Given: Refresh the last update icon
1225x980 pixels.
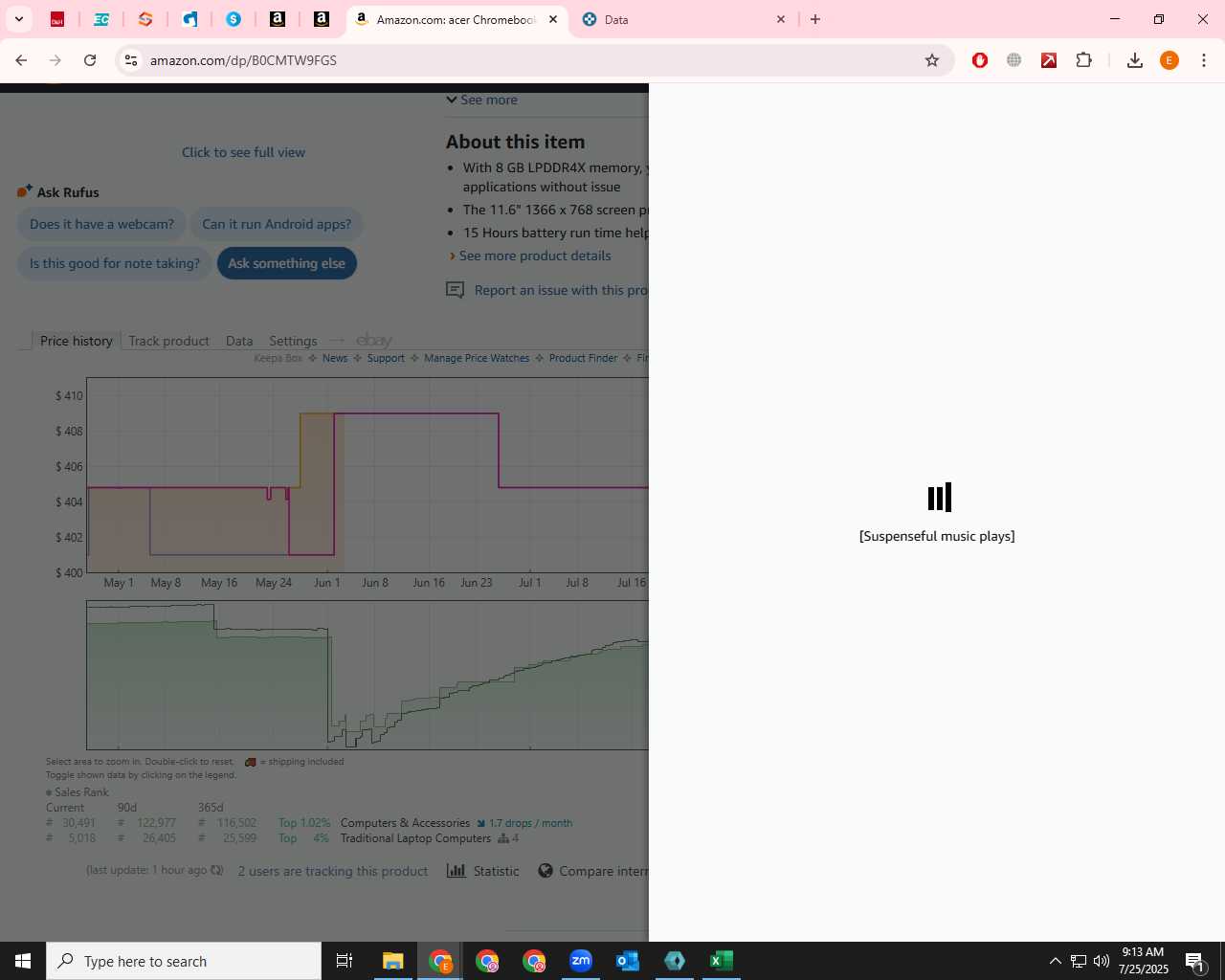Looking at the screenshot, I should point(217,871).
